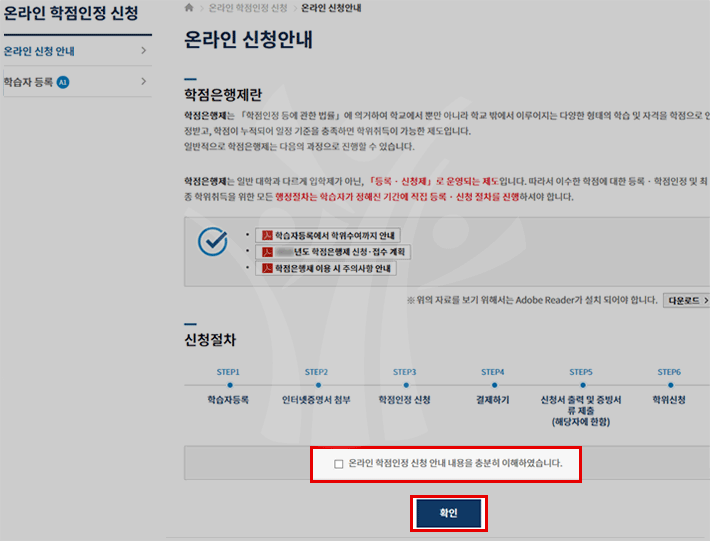Click the STEP1 학습자등록 circle marker
This screenshot has height=541, width=710.
228,383
